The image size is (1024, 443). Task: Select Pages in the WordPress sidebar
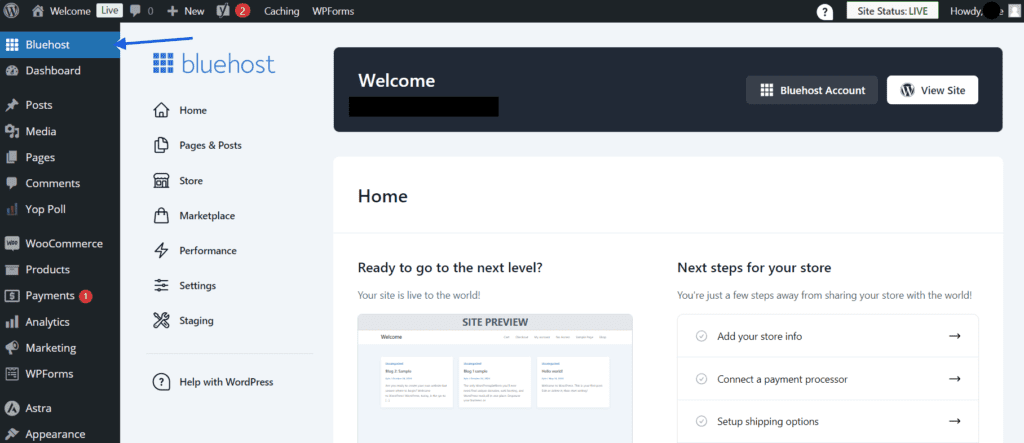[40, 157]
